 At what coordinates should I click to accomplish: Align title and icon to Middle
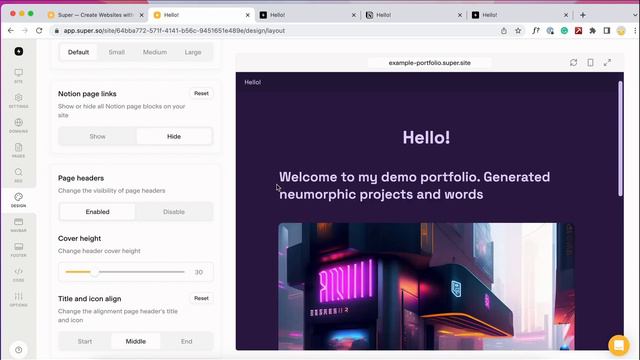point(136,341)
